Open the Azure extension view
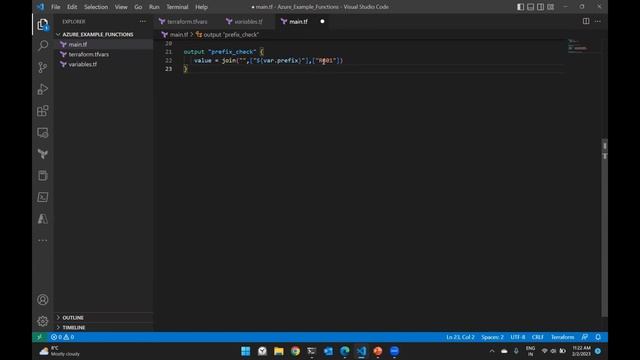Image resolution: width=640 pixels, height=360 pixels. pyautogui.click(x=42, y=219)
